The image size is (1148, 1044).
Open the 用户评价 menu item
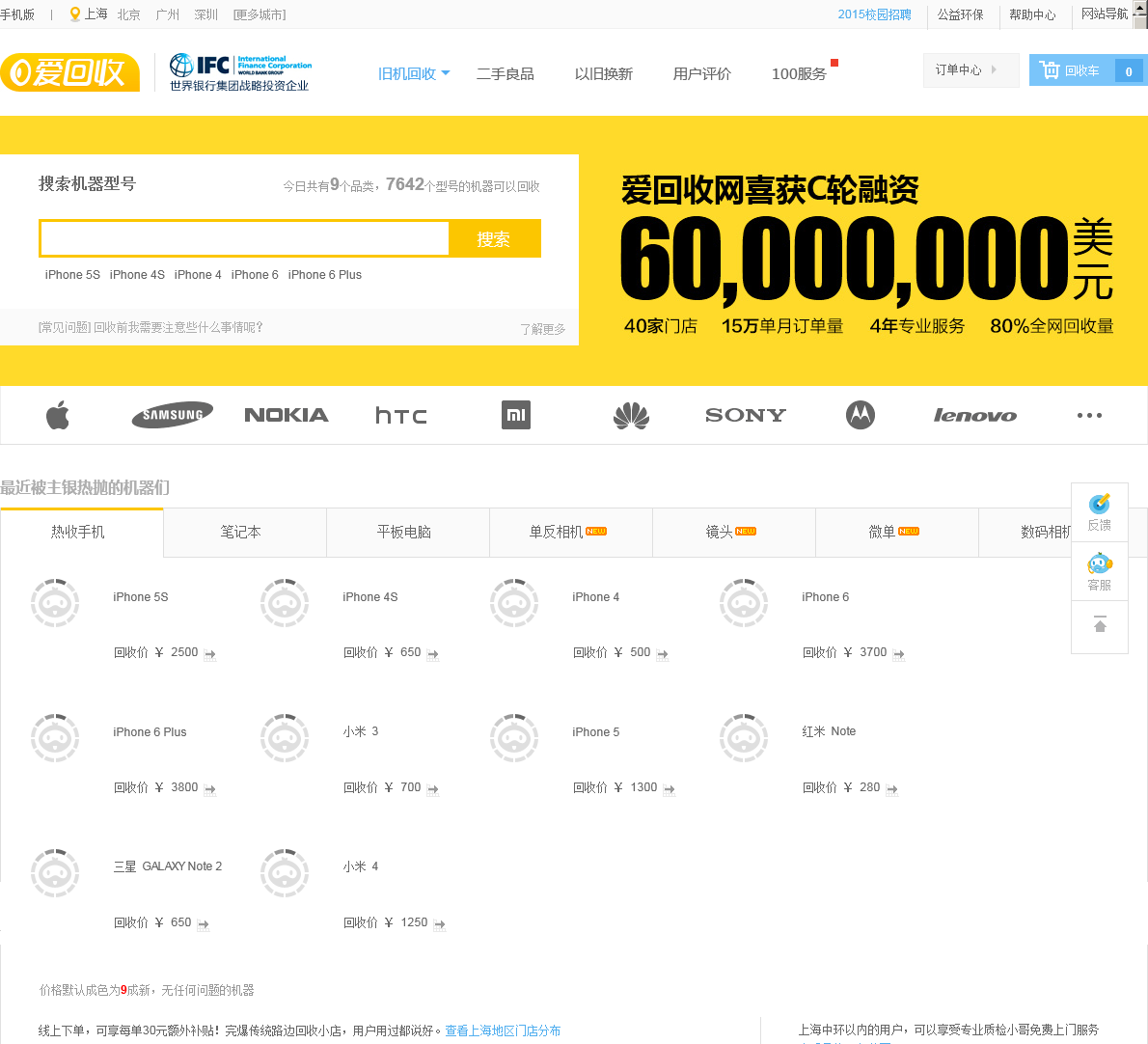[x=702, y=73]
